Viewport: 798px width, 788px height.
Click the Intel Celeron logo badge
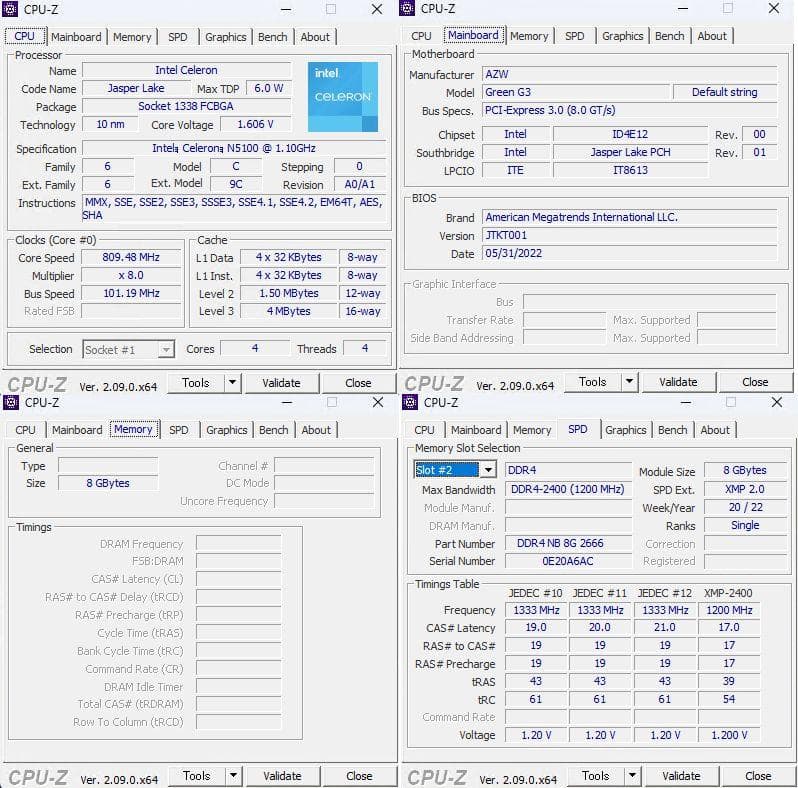point(343,97)
